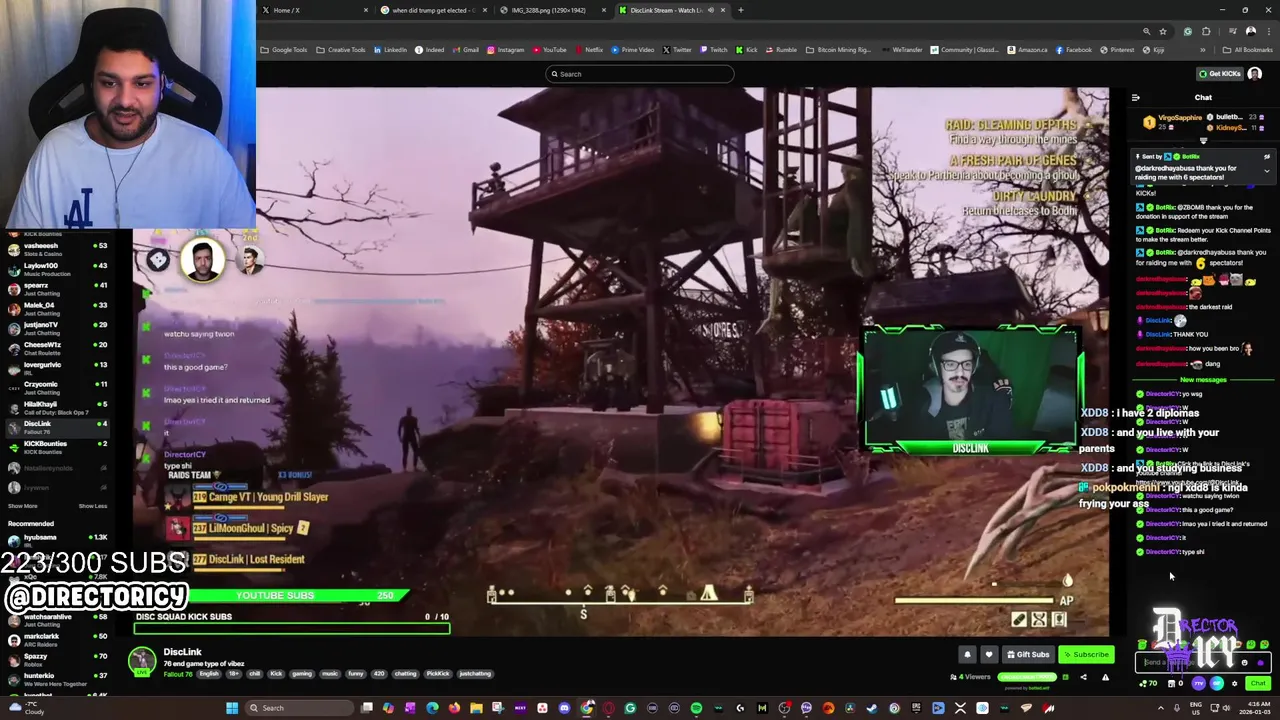
Task: Open emoji picker in chat input
Action: pos(1244,662)
